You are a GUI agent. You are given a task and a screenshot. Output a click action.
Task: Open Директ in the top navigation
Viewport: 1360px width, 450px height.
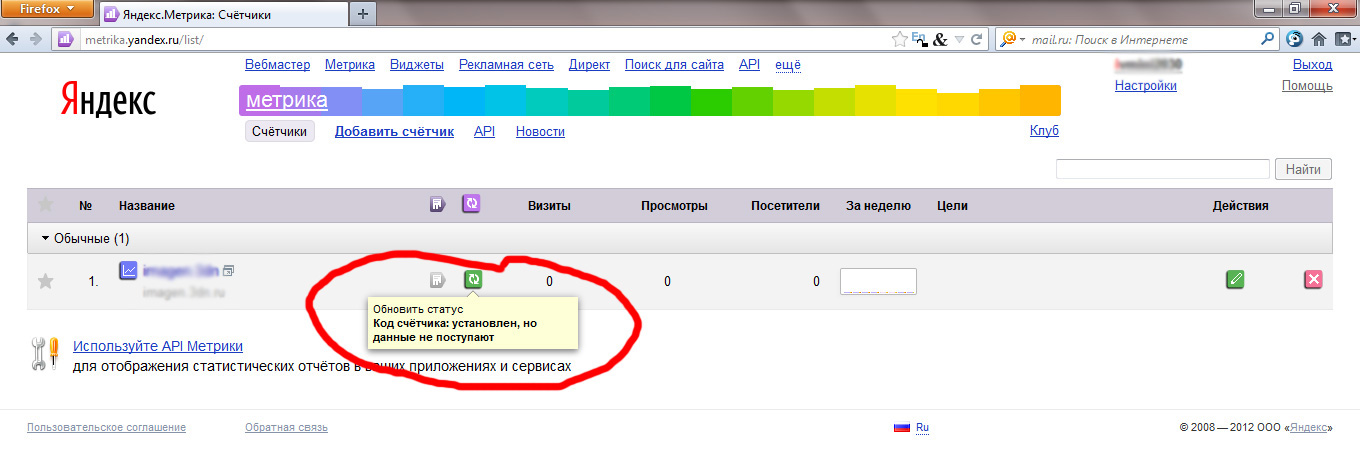589,64
